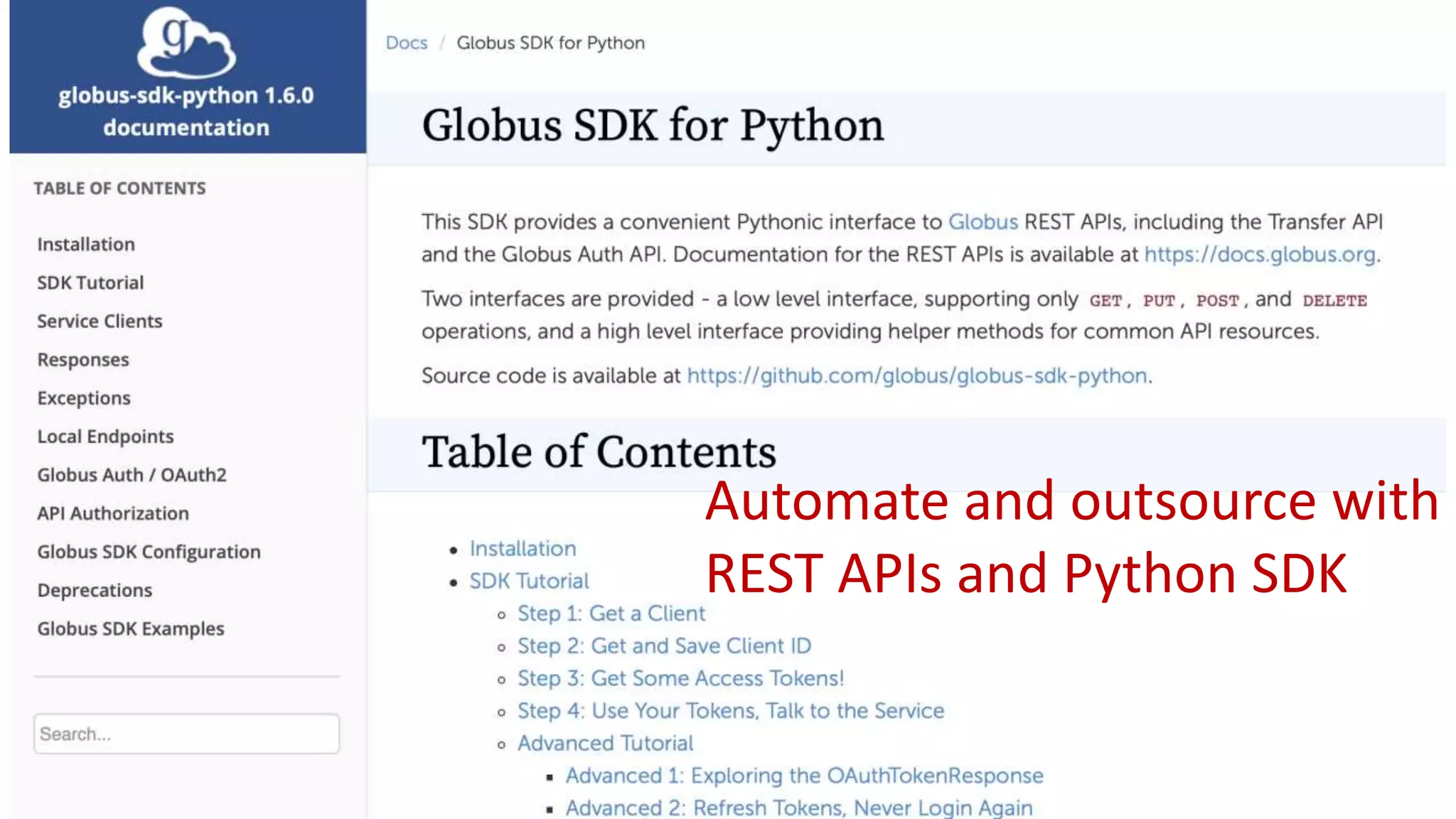
Task: Open Exceptions in the sidebar
Action: point(84,398)
